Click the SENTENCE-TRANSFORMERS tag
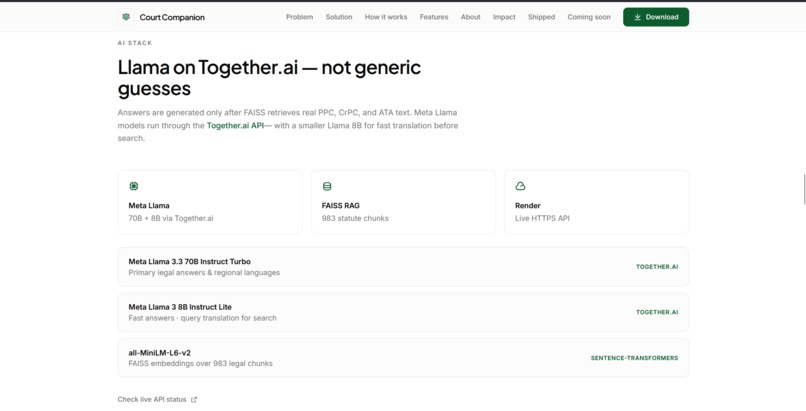 (x=634, y=358)
